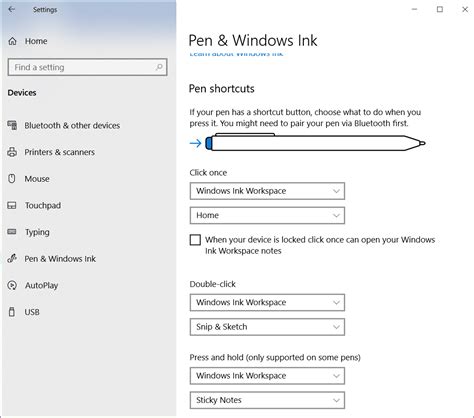This screenshot has height=418, width=474.
Task: Expand Click once Windows Ink Workspace dropdown
Action: [267, 191]
